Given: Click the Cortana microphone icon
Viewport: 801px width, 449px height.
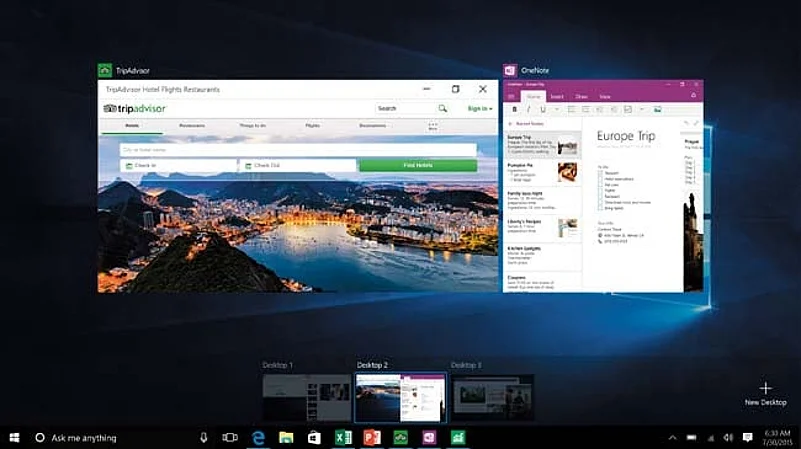Looking at the screenshot, I should [x=204, y=438].
